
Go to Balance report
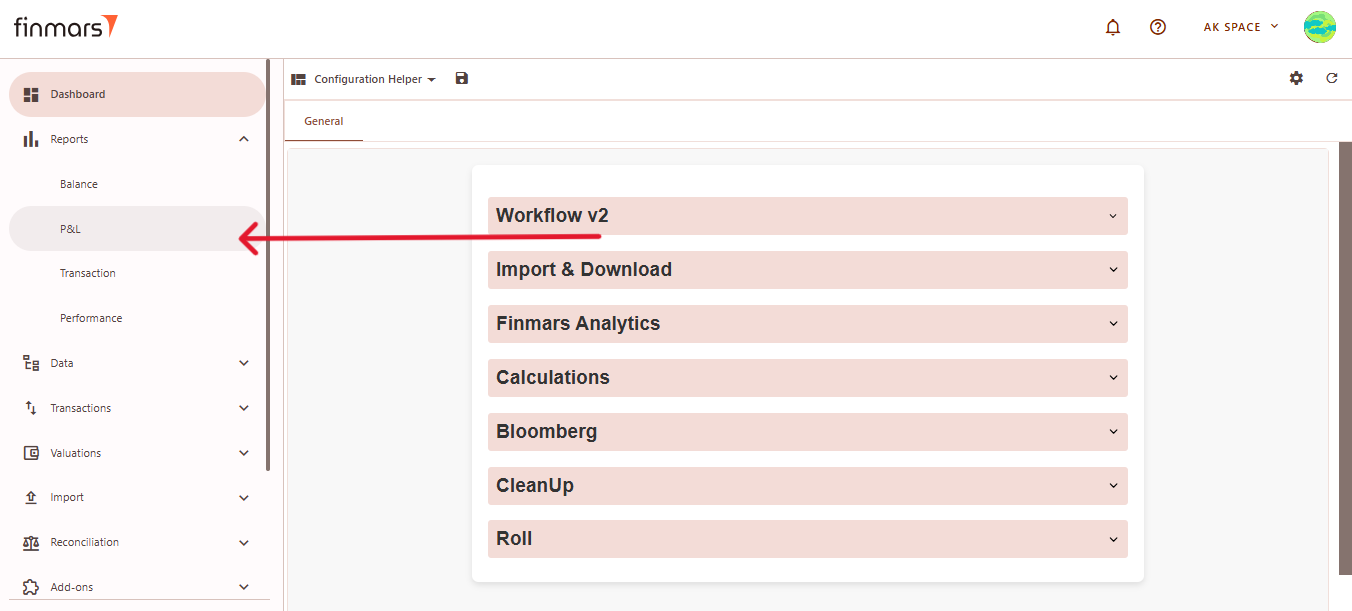[79, 184]
